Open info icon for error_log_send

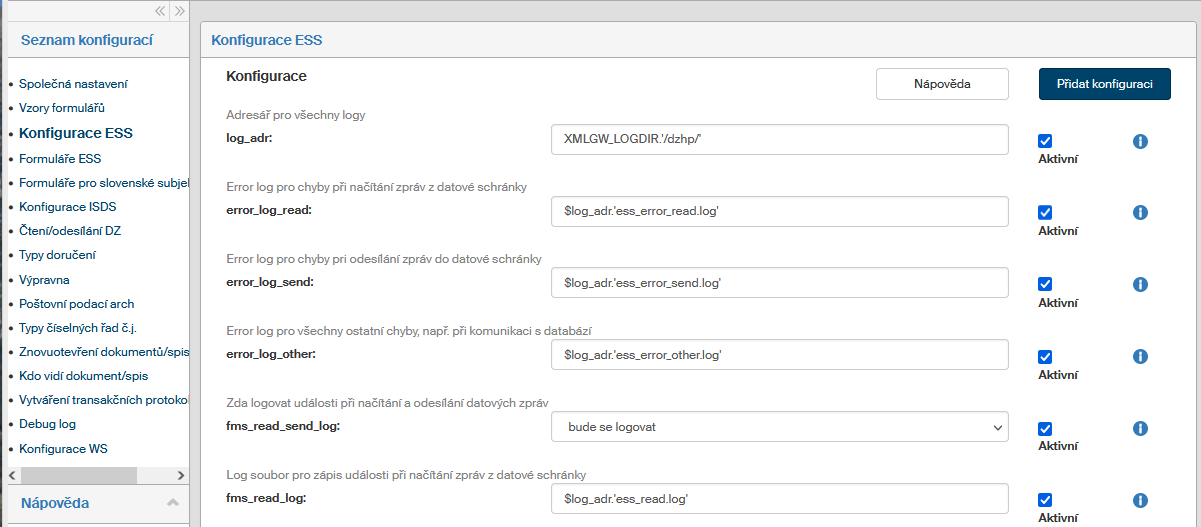[x=1140, y=285]
